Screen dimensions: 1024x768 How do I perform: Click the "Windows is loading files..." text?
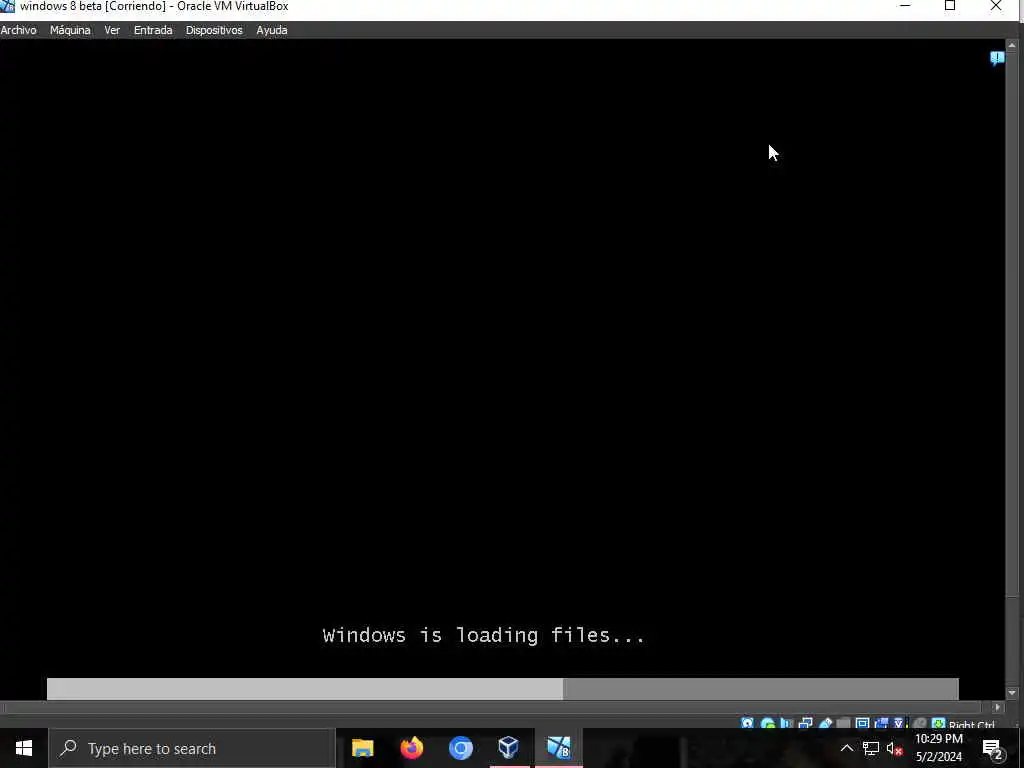tap(484, 635)
